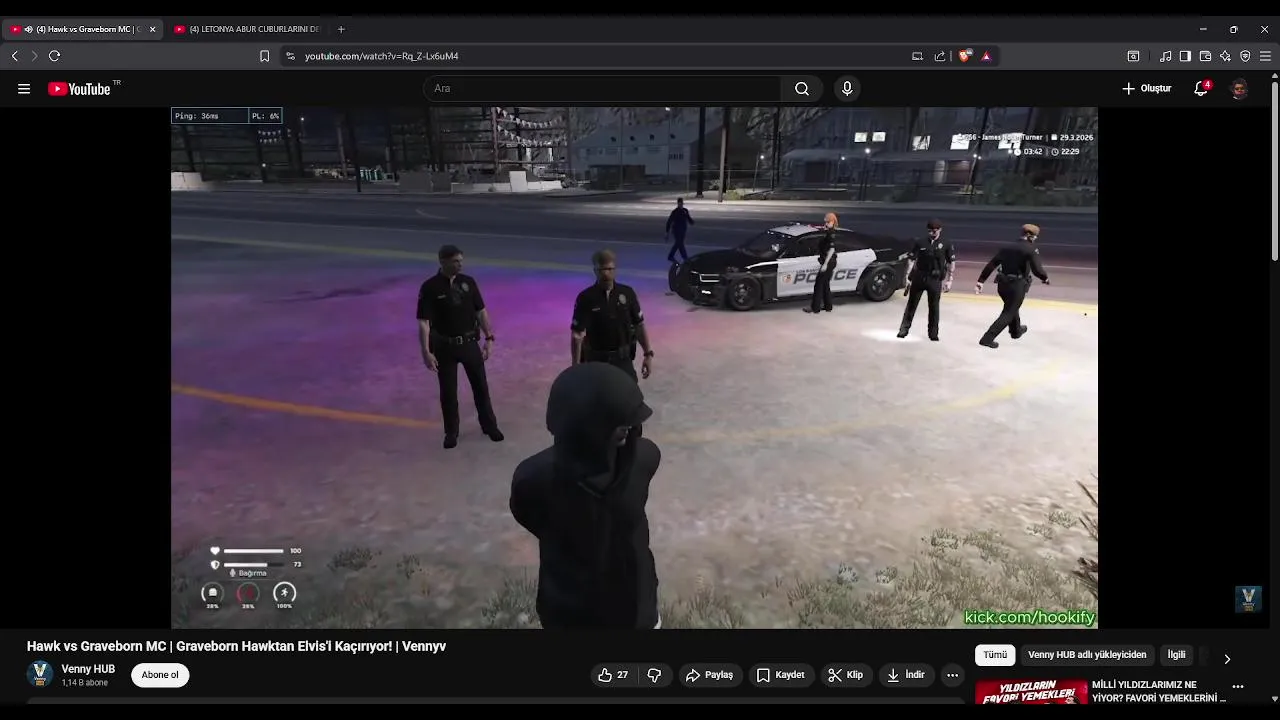Reload the page with the refresh icon

[55, 56]
